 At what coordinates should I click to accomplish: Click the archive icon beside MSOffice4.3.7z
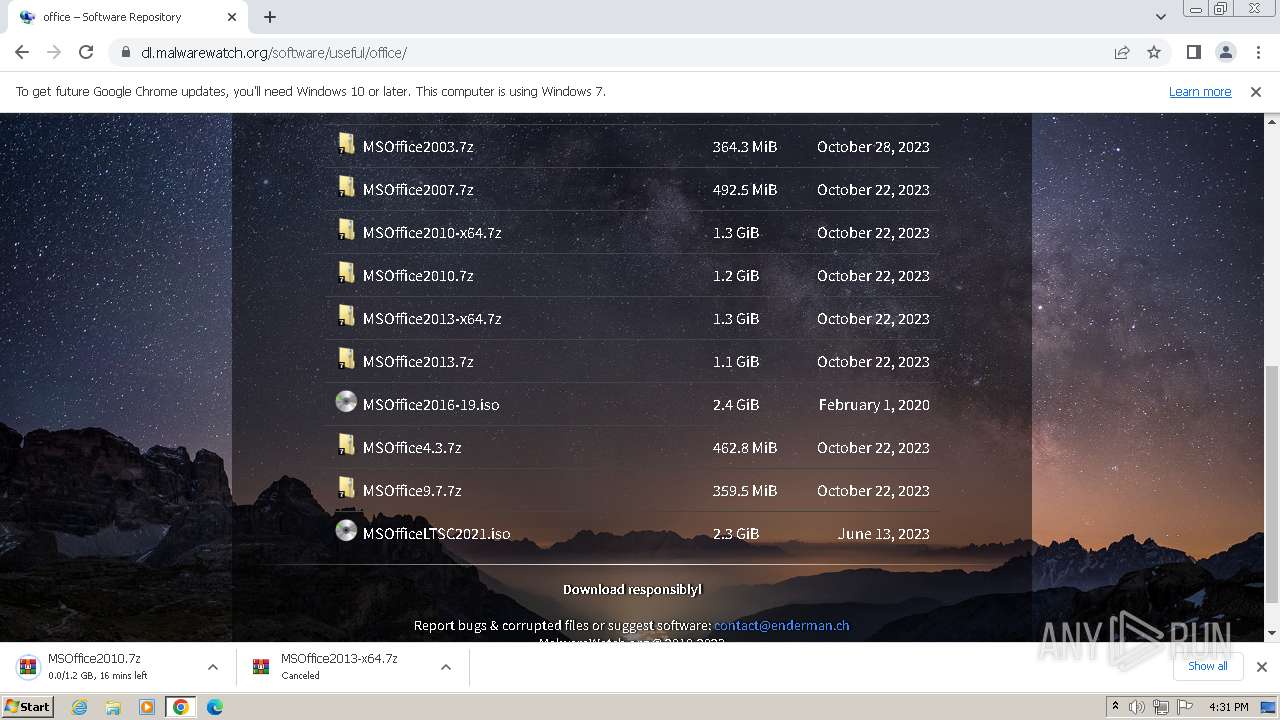pyautogui.click(x=346, y=445)
